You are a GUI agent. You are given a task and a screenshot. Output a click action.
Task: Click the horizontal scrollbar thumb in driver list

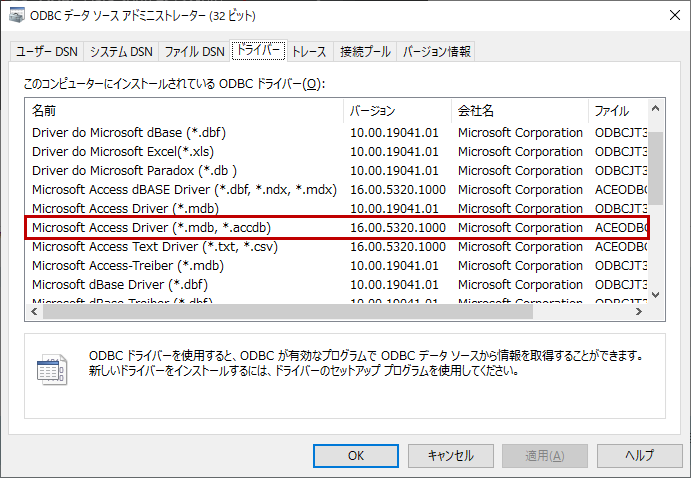click(x=288, y=311)
